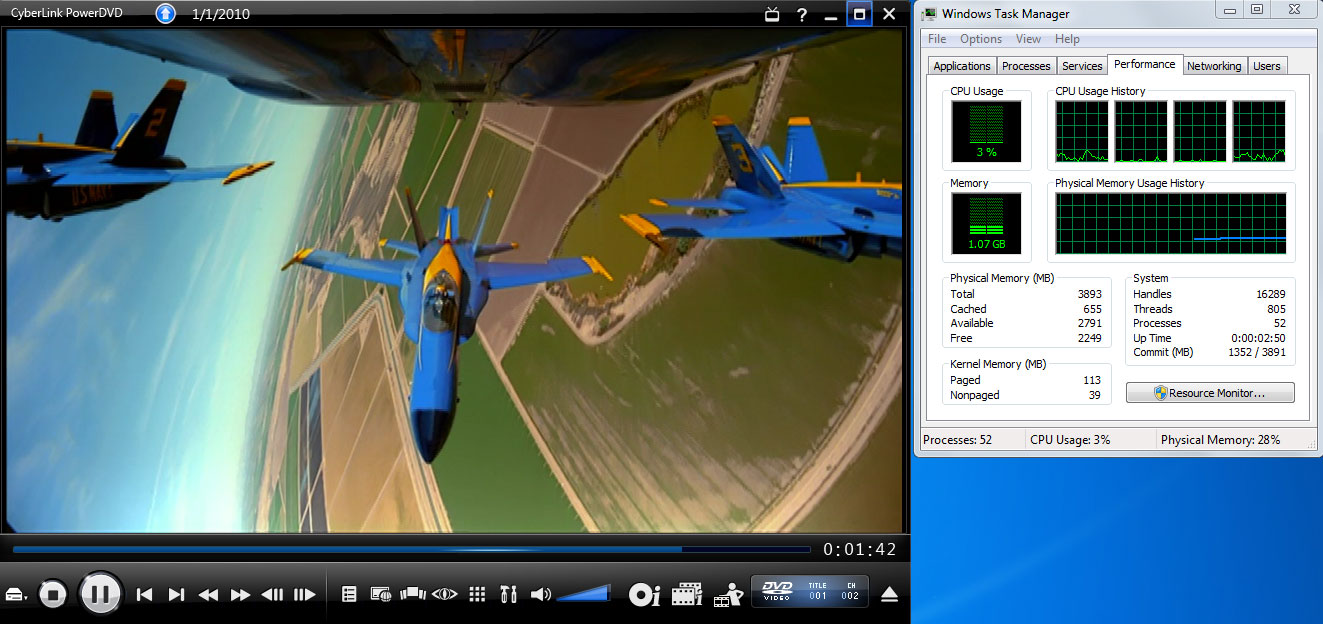1323x624 pixels.
Task: Step back one frame
Action: (x=272, y=595)
